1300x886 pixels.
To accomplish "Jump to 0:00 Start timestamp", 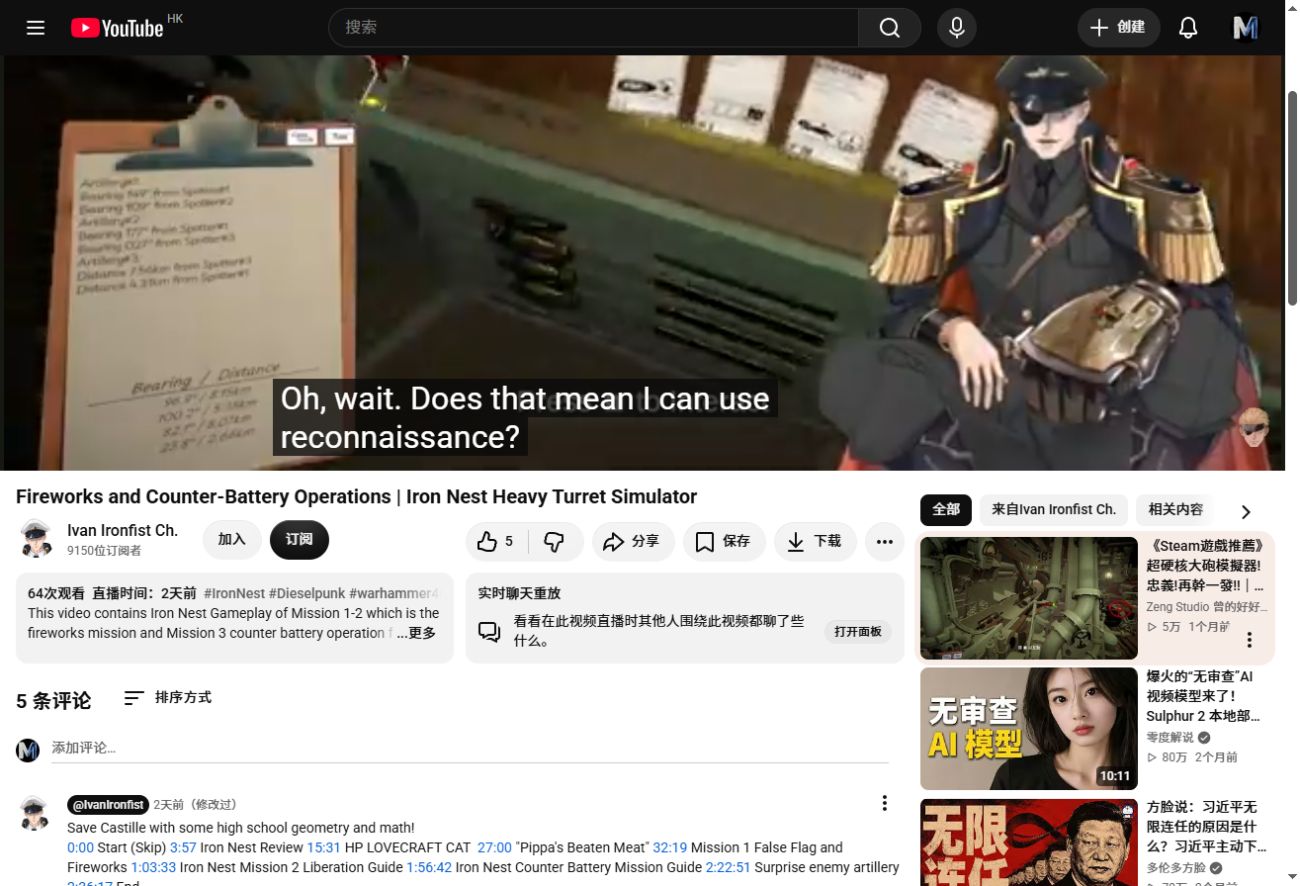I will pyautogui.click(x=80, y=847).
